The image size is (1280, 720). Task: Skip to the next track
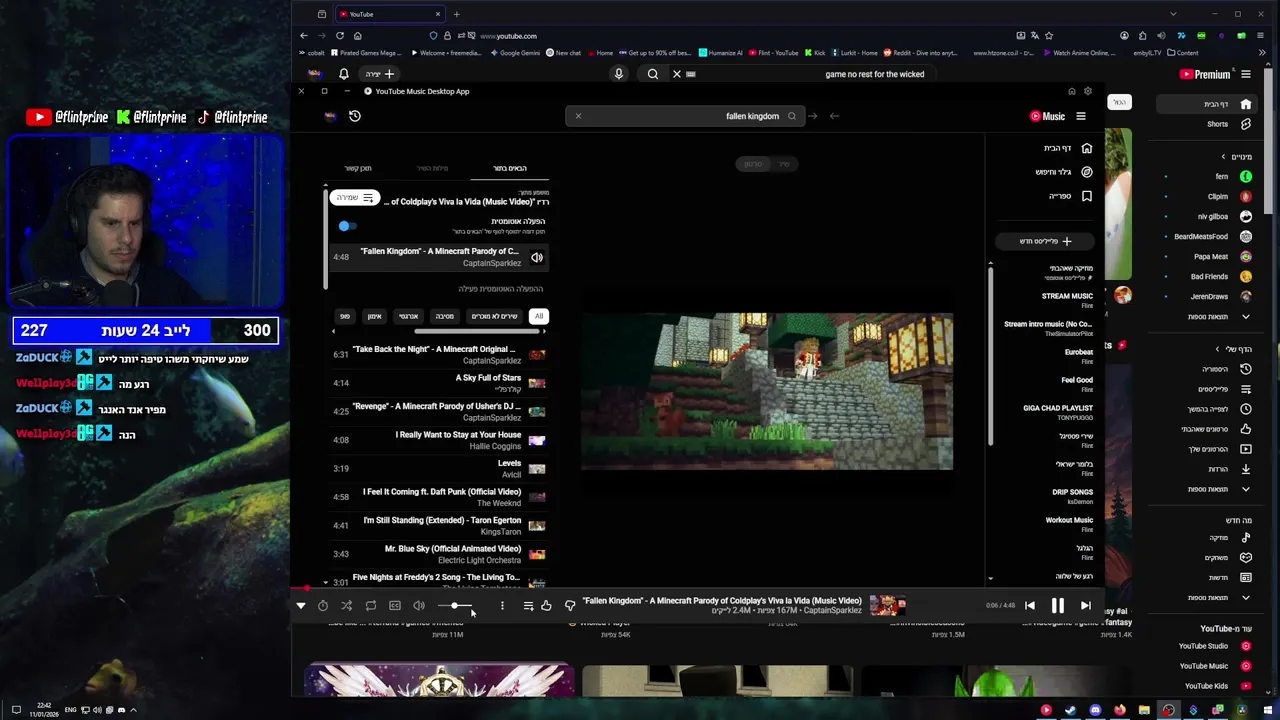pos(1085,605)
